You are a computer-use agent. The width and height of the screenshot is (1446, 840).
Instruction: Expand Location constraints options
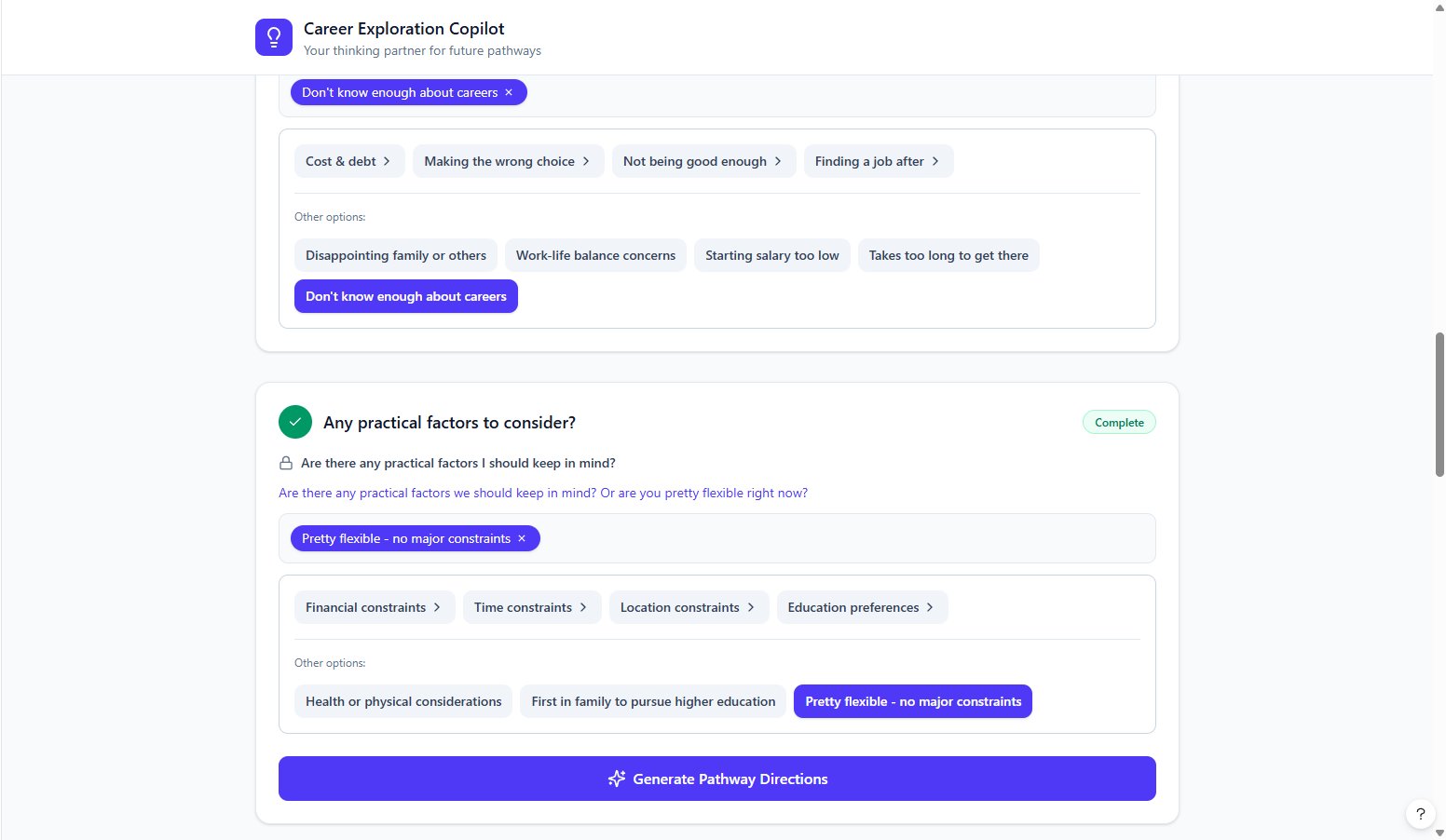[689, 607]
